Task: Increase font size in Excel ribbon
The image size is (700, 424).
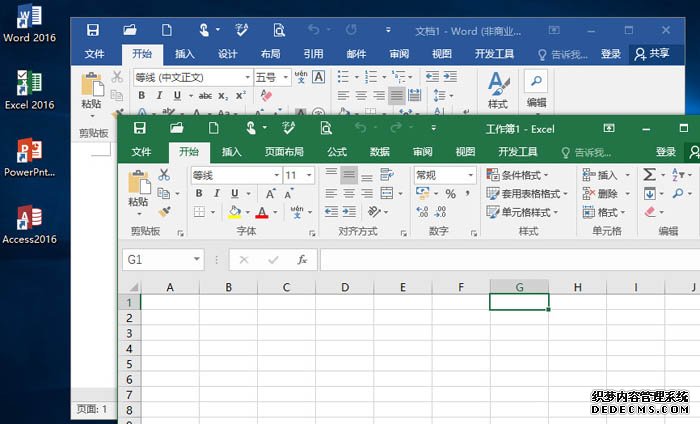Action: pos(270,194)
